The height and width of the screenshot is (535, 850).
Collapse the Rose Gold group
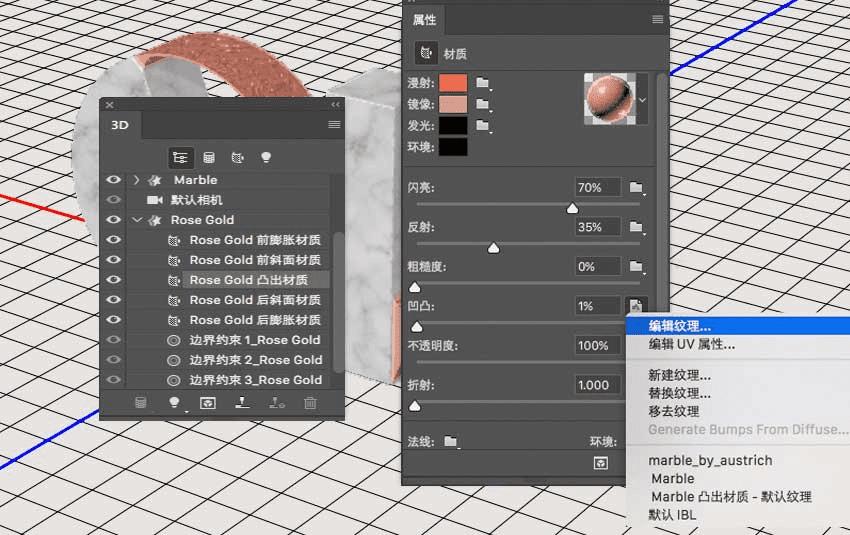click(136, 220)
